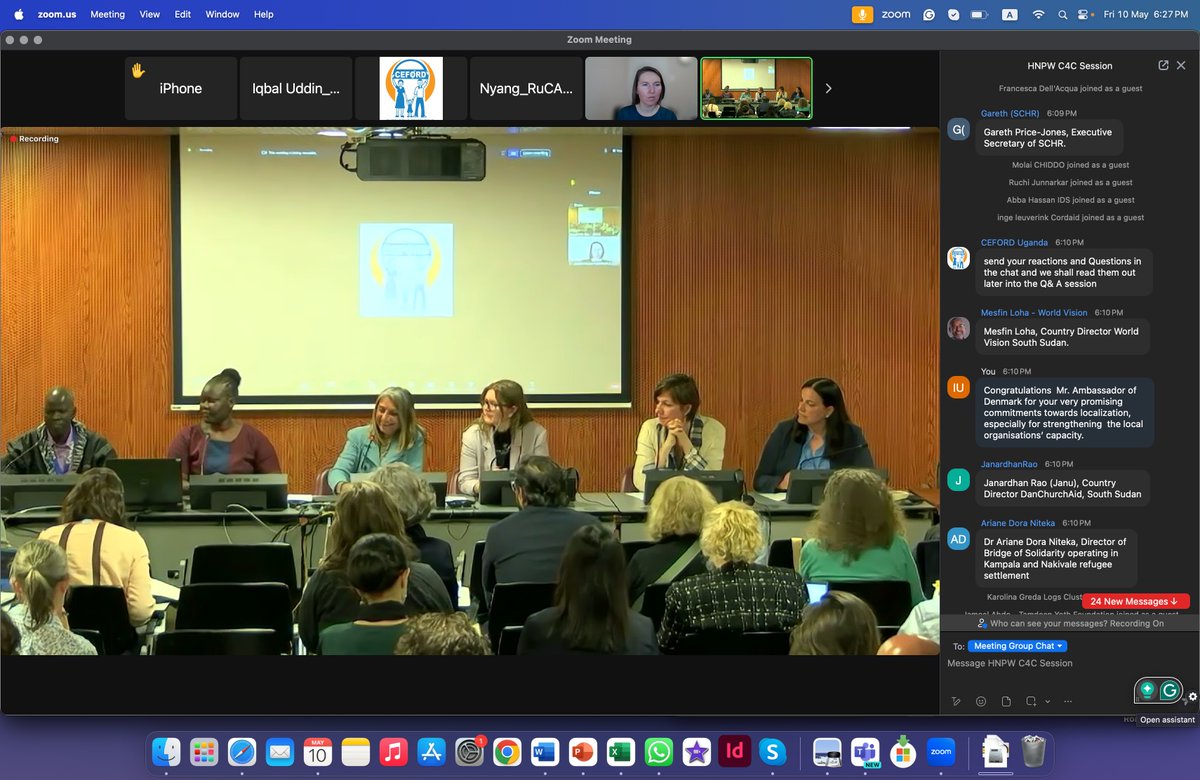Open the View menu

coord(149,14)
